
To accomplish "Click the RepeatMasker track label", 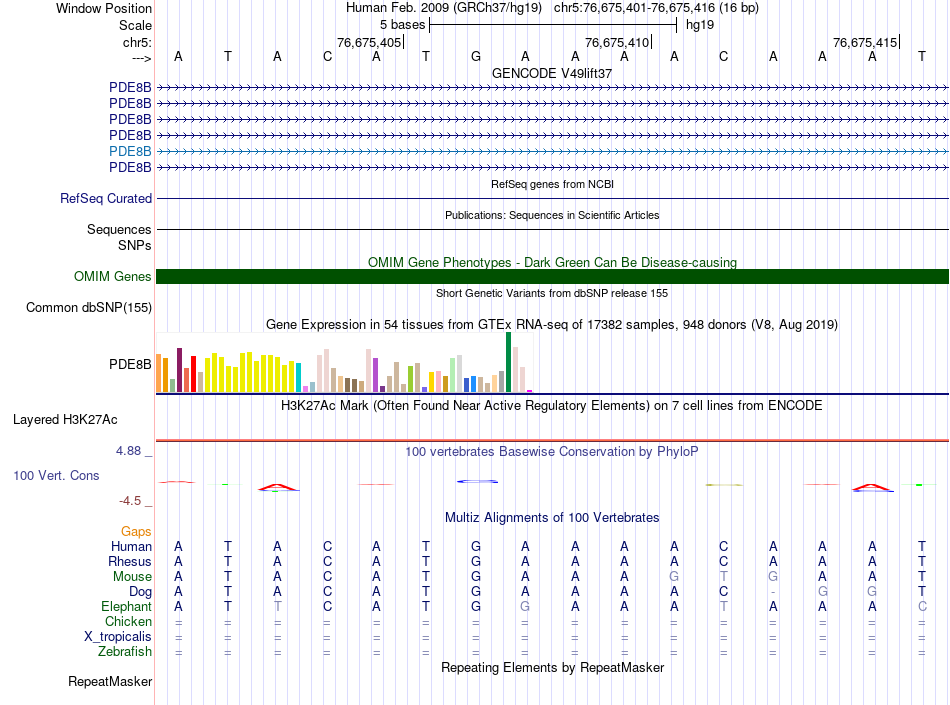I will pyautogui.click(x=110, y=682).
